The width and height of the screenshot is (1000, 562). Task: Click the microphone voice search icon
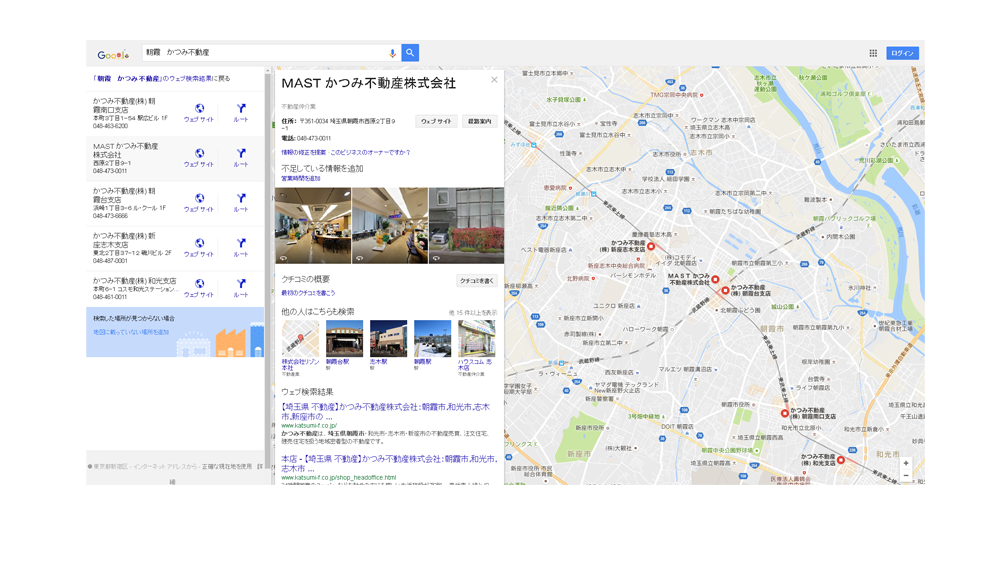[x=392, y=53]
